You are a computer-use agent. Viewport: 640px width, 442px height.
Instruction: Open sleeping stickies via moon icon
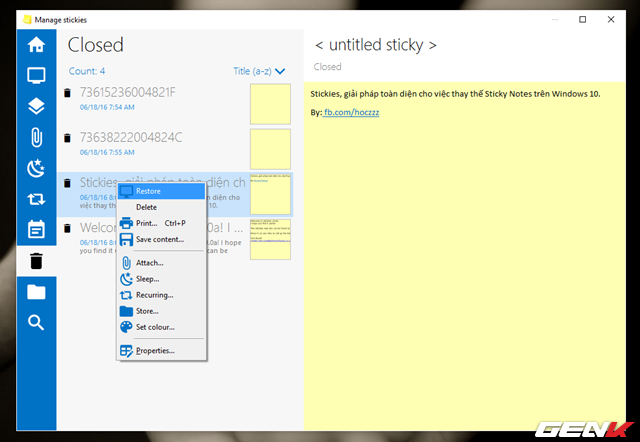tap(36, 168)
